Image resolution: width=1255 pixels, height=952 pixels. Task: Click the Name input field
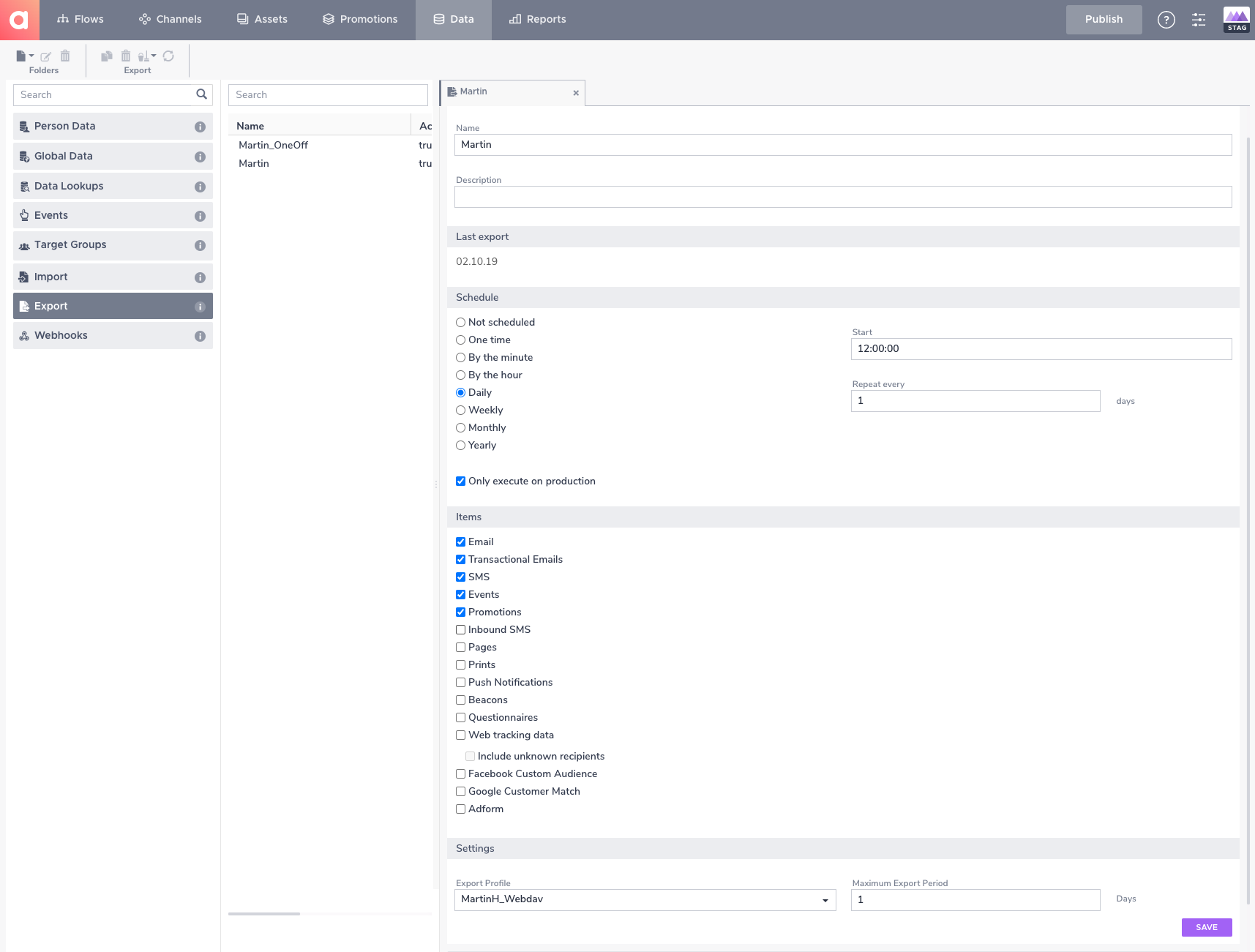tap(843, 145)
